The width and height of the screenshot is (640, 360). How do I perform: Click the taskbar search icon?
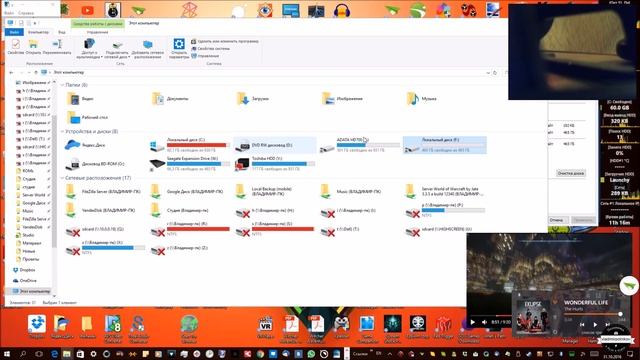click(23, 354)
